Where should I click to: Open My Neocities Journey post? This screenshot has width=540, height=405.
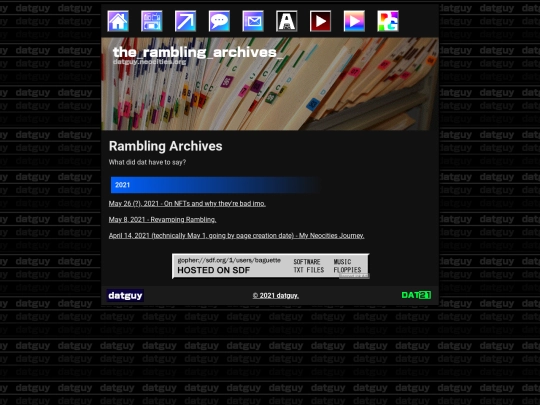pos(236,236)
